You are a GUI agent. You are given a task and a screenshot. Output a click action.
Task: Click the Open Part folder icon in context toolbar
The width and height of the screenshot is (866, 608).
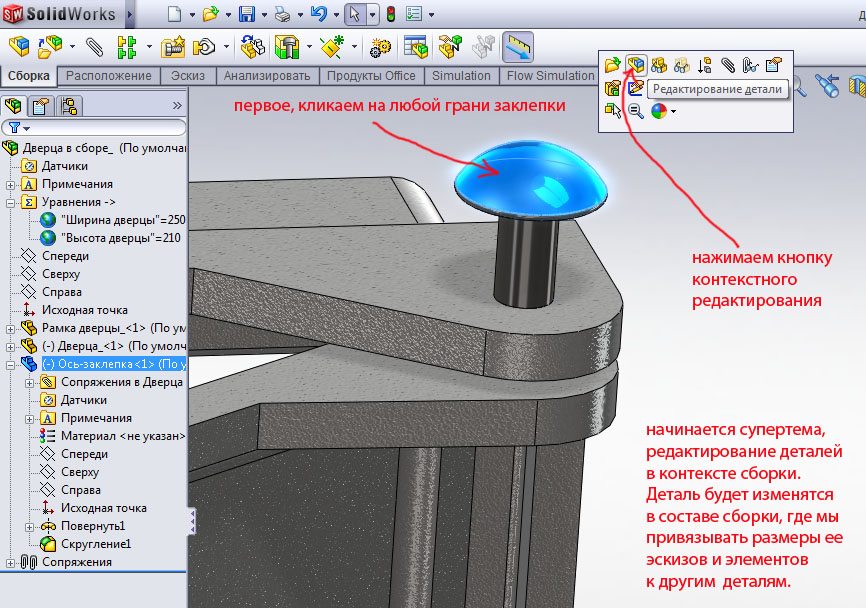pyautogui.click(x=613, y=65)
